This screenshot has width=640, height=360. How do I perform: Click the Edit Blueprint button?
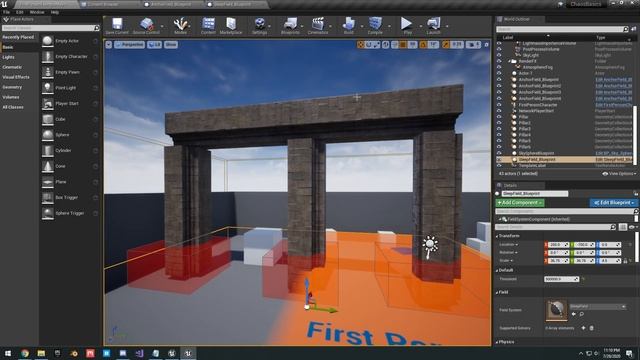(613, 202)
